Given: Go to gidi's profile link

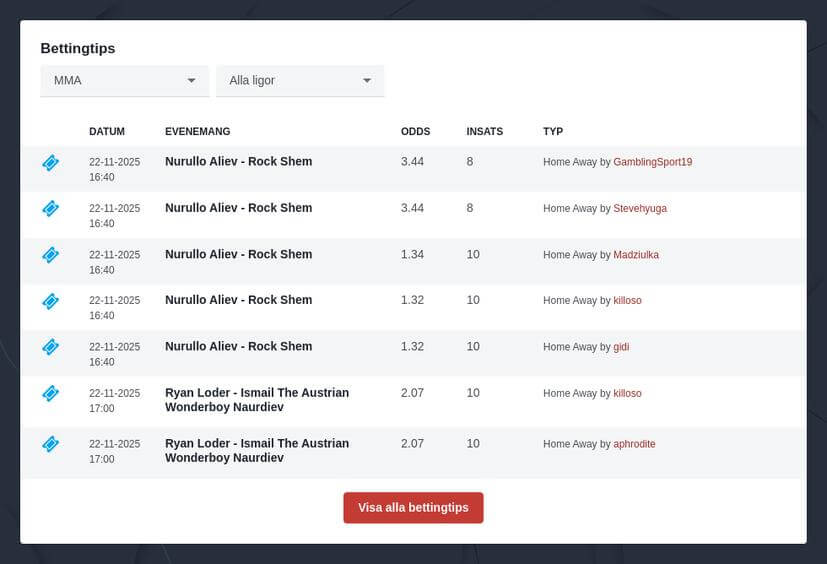Looking at the screenshot, I should click(x=621, y=347).
